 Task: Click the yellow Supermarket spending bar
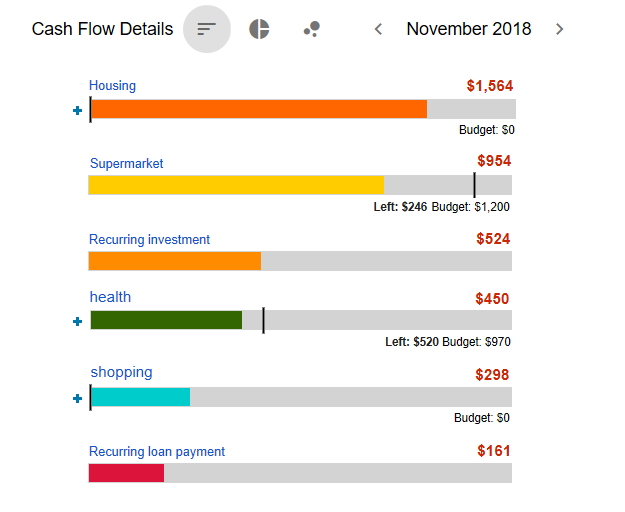click(x=236, y=185)
